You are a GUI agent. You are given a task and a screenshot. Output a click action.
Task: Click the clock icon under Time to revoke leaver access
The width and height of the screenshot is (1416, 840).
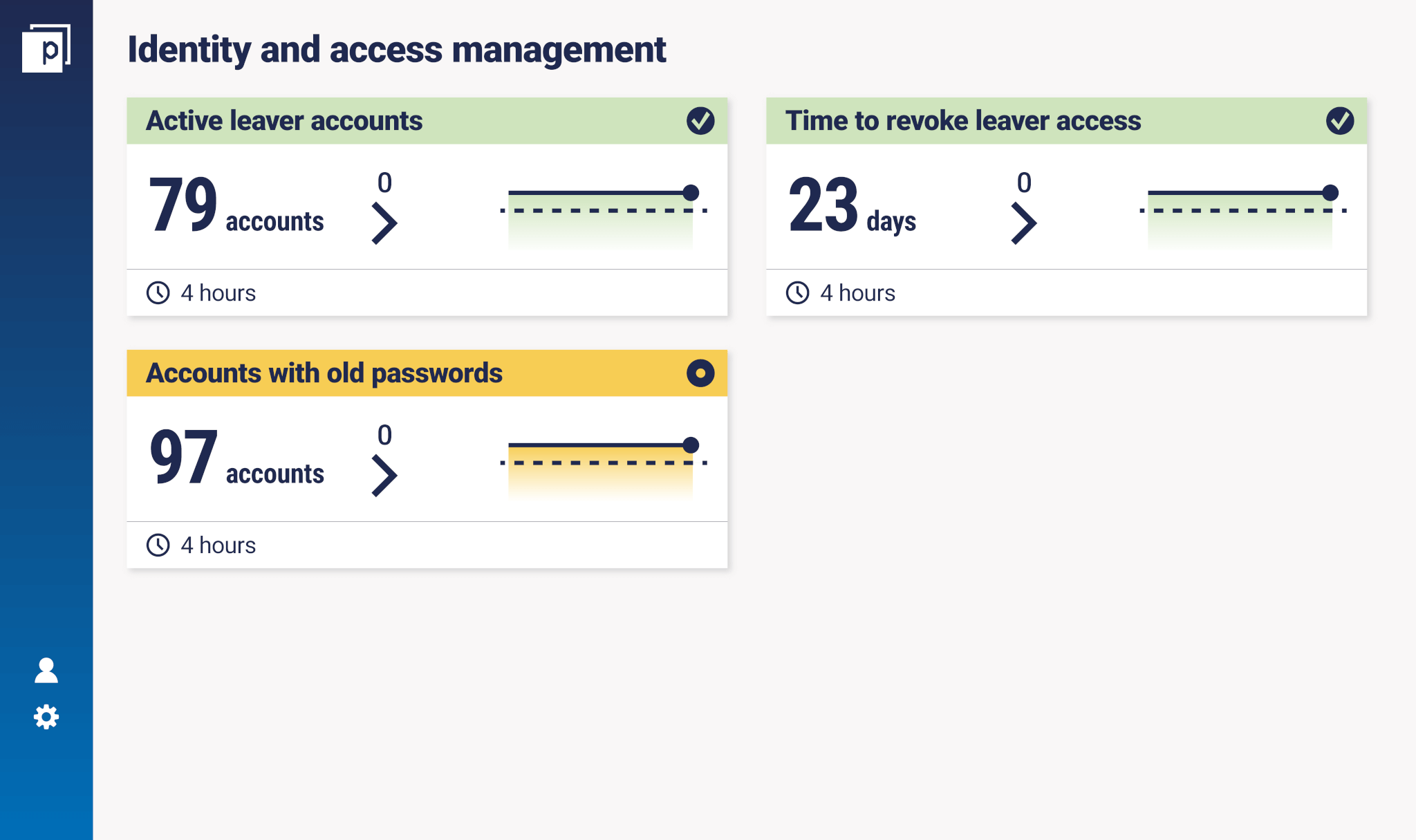[x=799, y=293]
